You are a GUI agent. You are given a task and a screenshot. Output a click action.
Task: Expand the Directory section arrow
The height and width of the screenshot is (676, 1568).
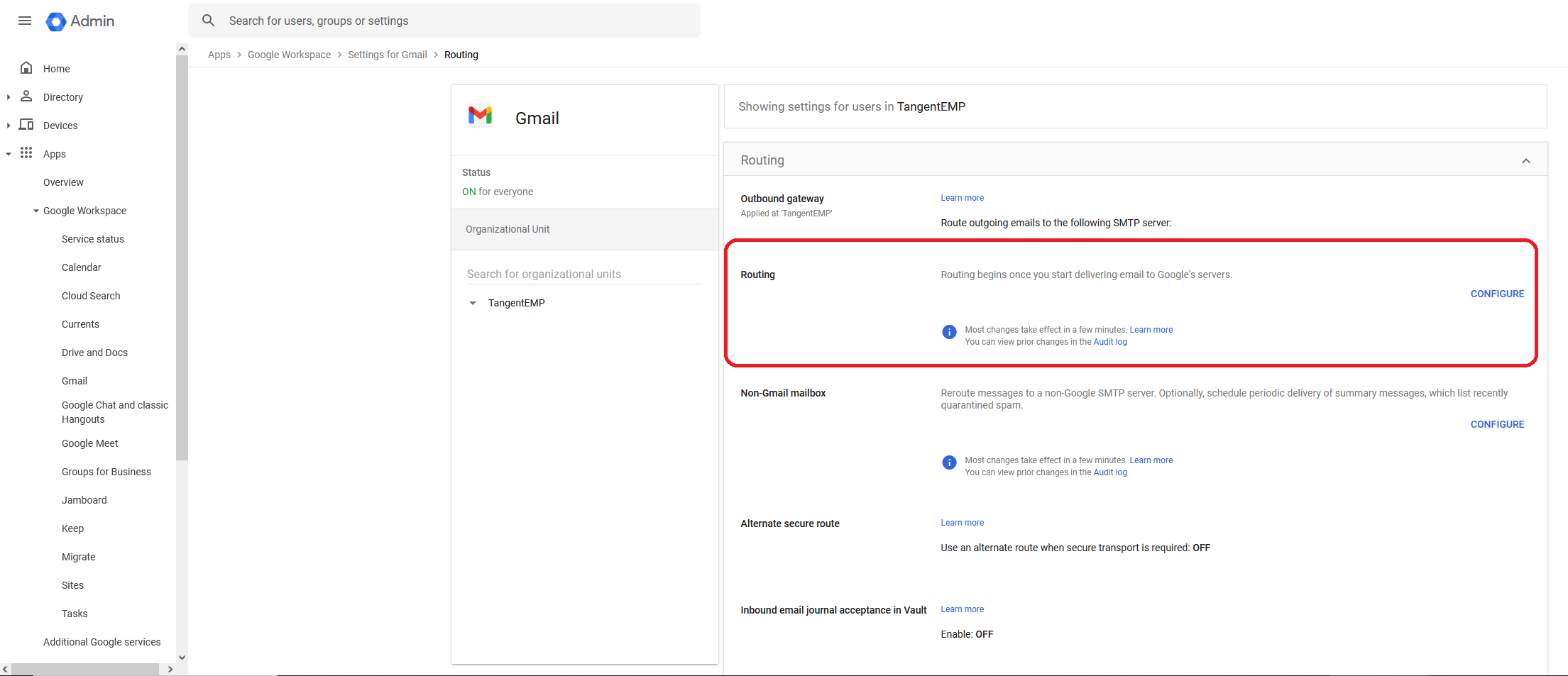(x=9, y=97)
